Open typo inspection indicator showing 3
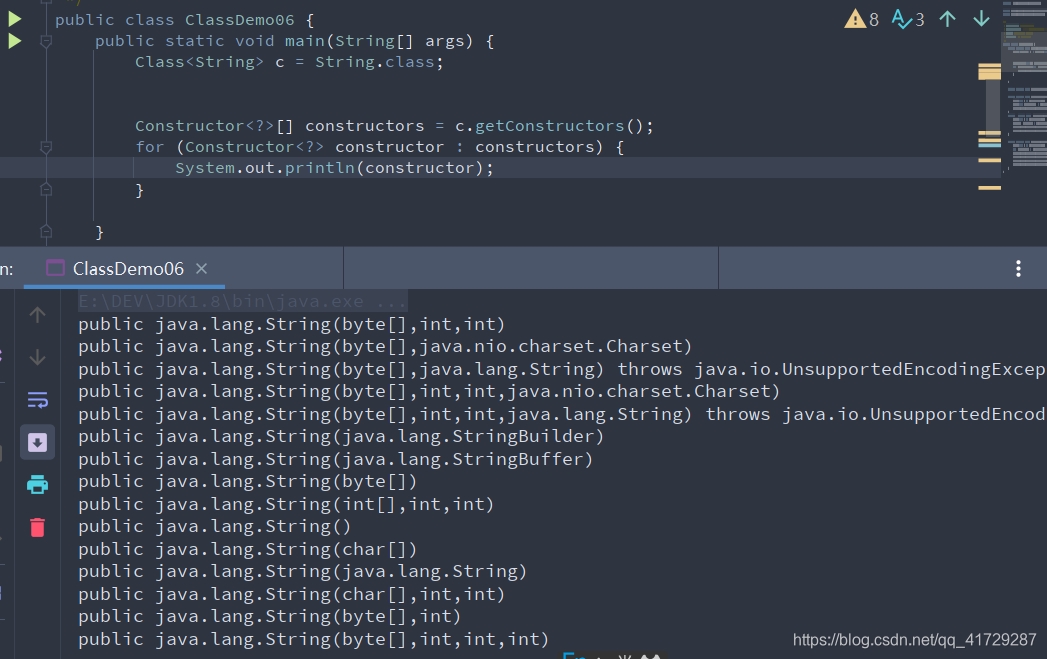 tap(908, 19)
